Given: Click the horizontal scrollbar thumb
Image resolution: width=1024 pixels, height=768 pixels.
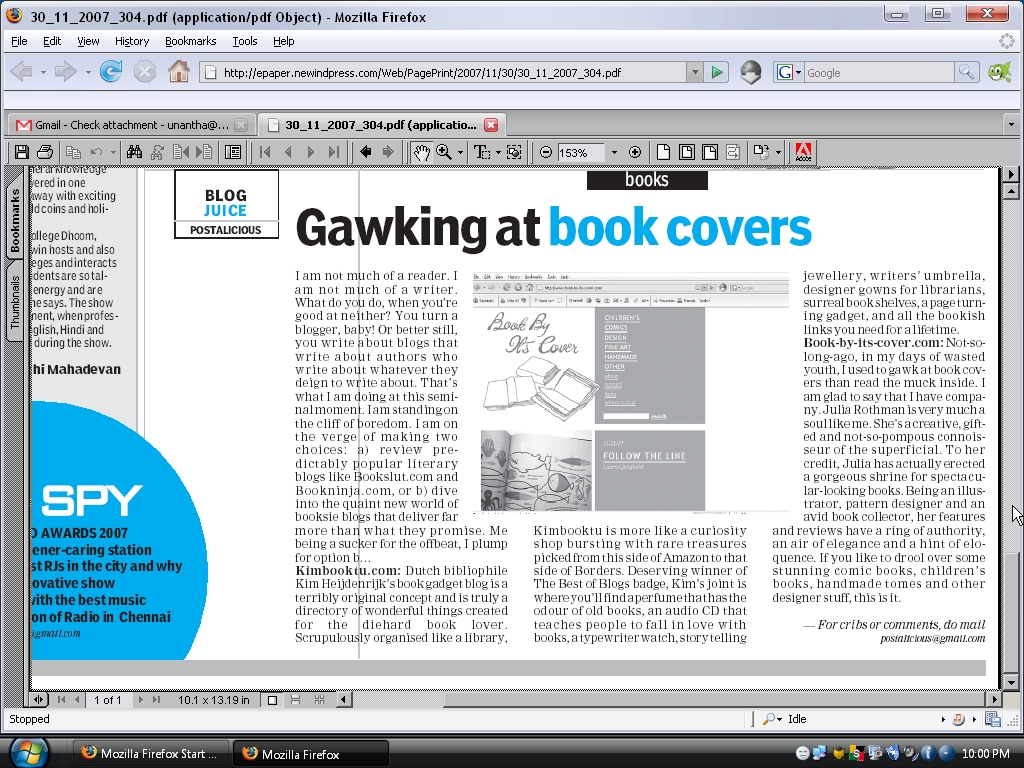Looking at the screenshot, I should tap(715, 700).
